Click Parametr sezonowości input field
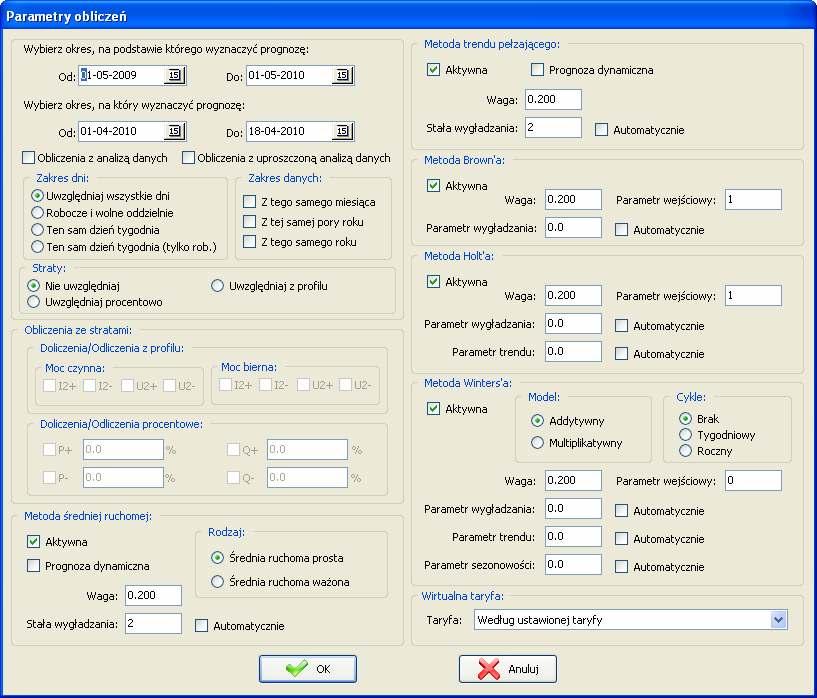 click(x=573, y=565)
